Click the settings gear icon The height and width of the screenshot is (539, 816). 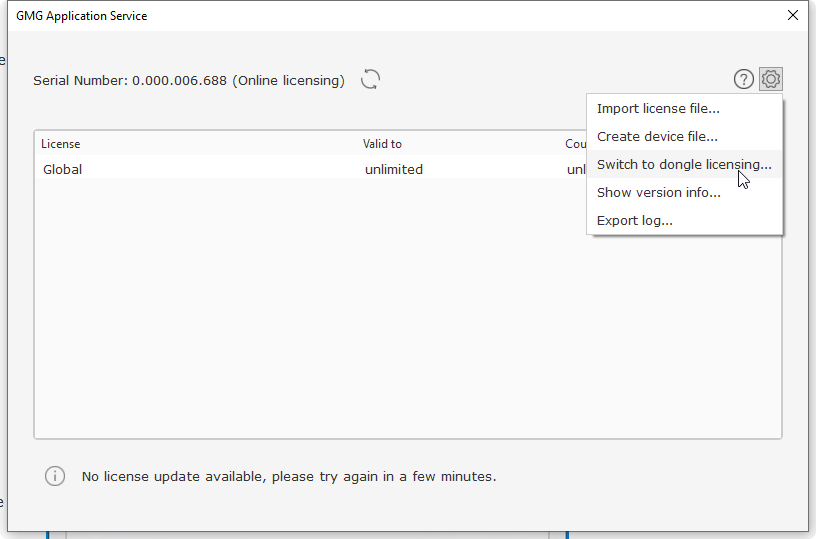(x=771, y=80)
